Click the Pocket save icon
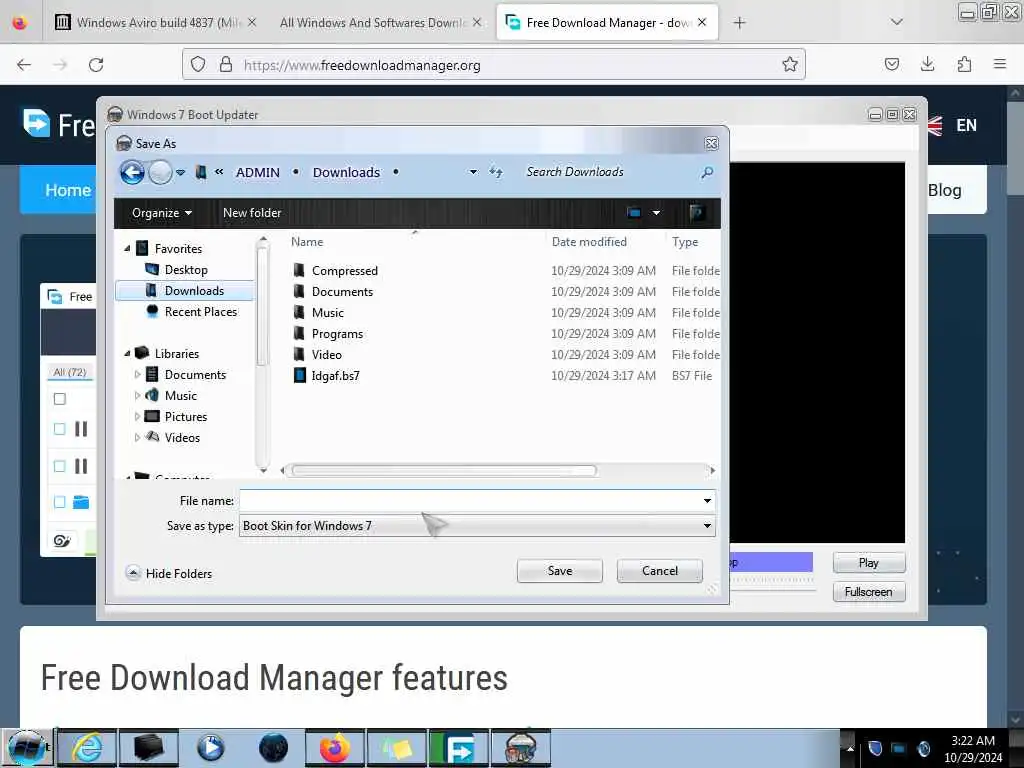This screenshot has height=768, width=1024. [x=891, y=64]
